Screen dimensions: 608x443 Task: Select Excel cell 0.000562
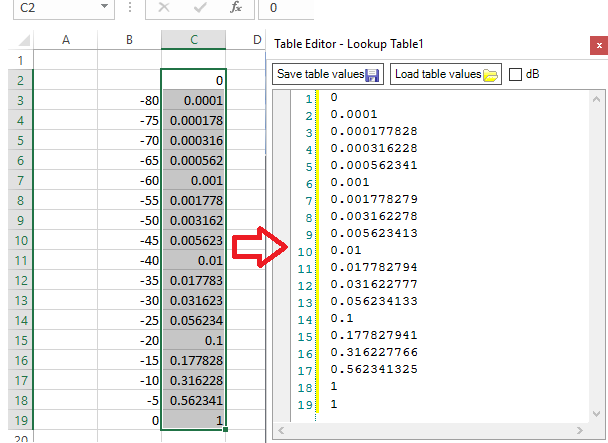point(193,161)
